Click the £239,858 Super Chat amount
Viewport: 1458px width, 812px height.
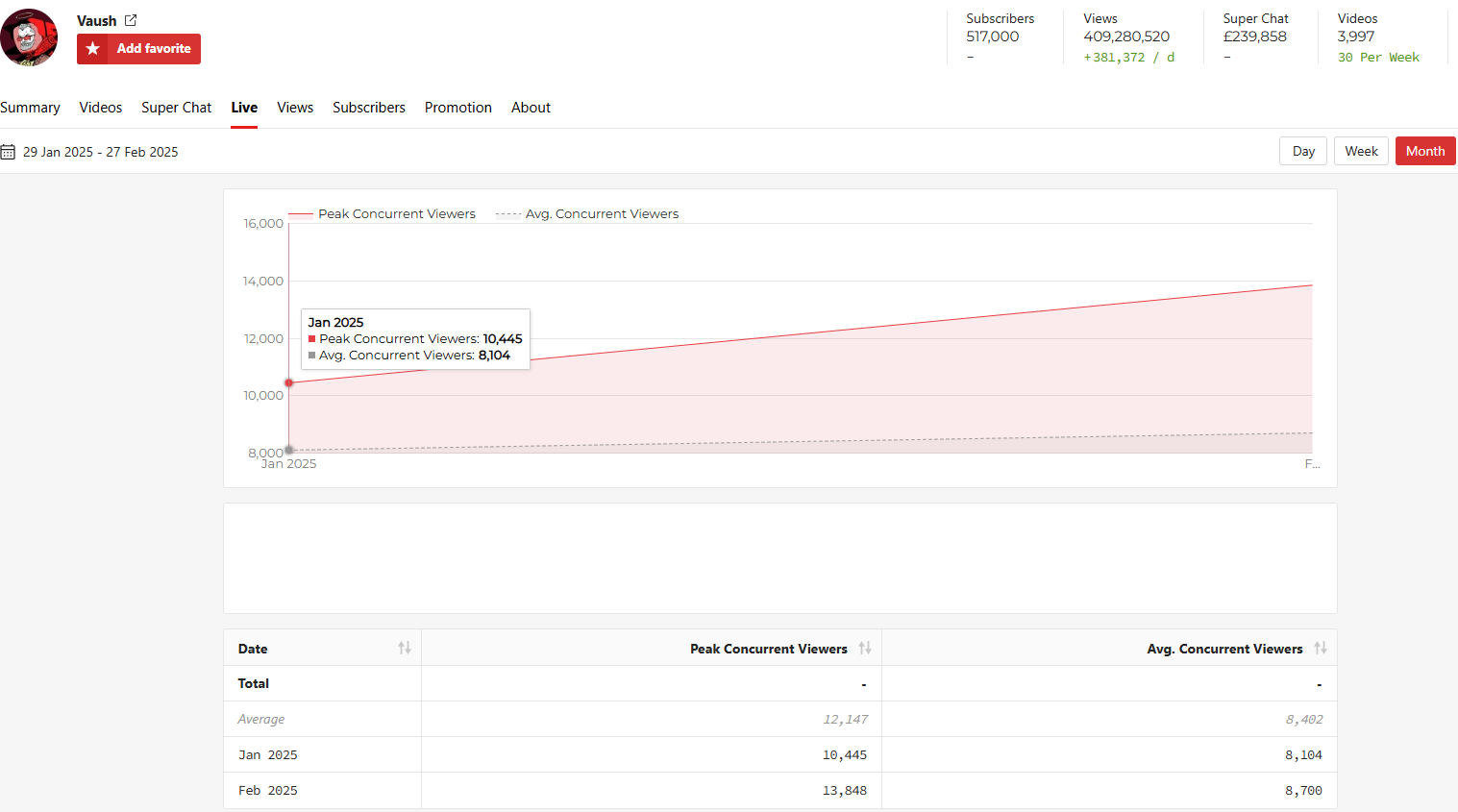click(1255, 37)
